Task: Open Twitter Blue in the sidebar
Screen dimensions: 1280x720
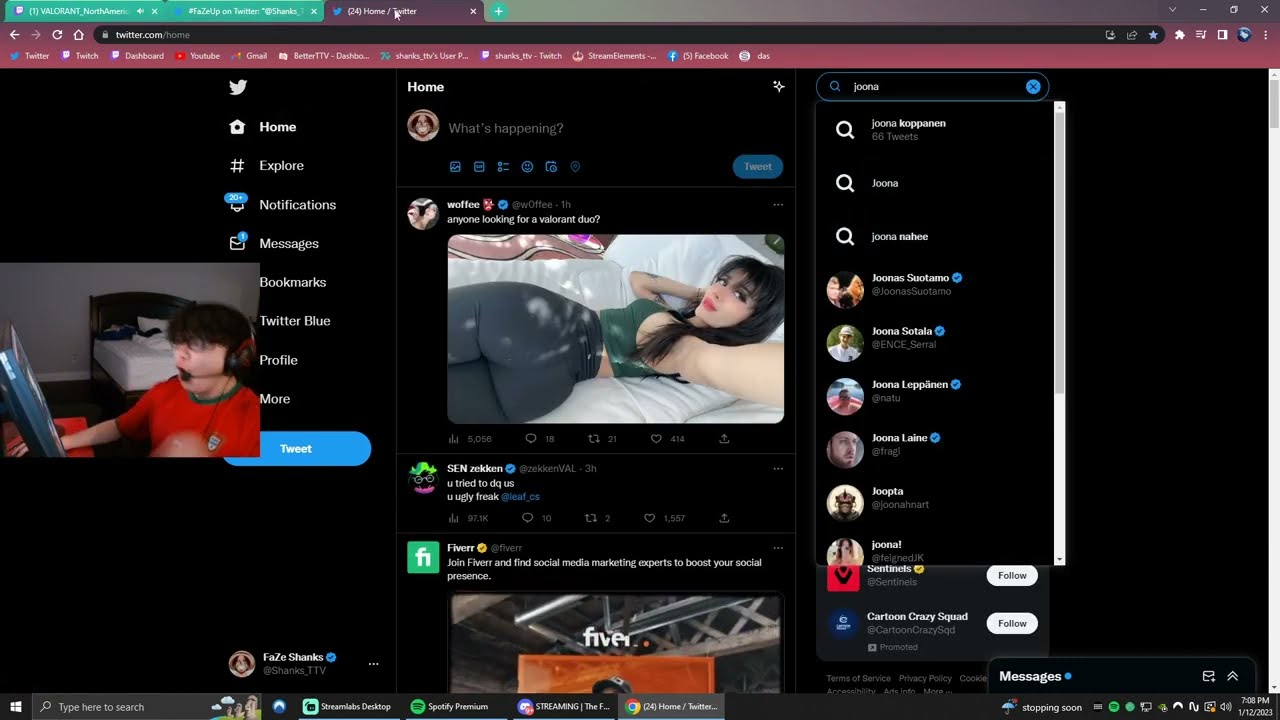Action: click(x=294, y=321)
